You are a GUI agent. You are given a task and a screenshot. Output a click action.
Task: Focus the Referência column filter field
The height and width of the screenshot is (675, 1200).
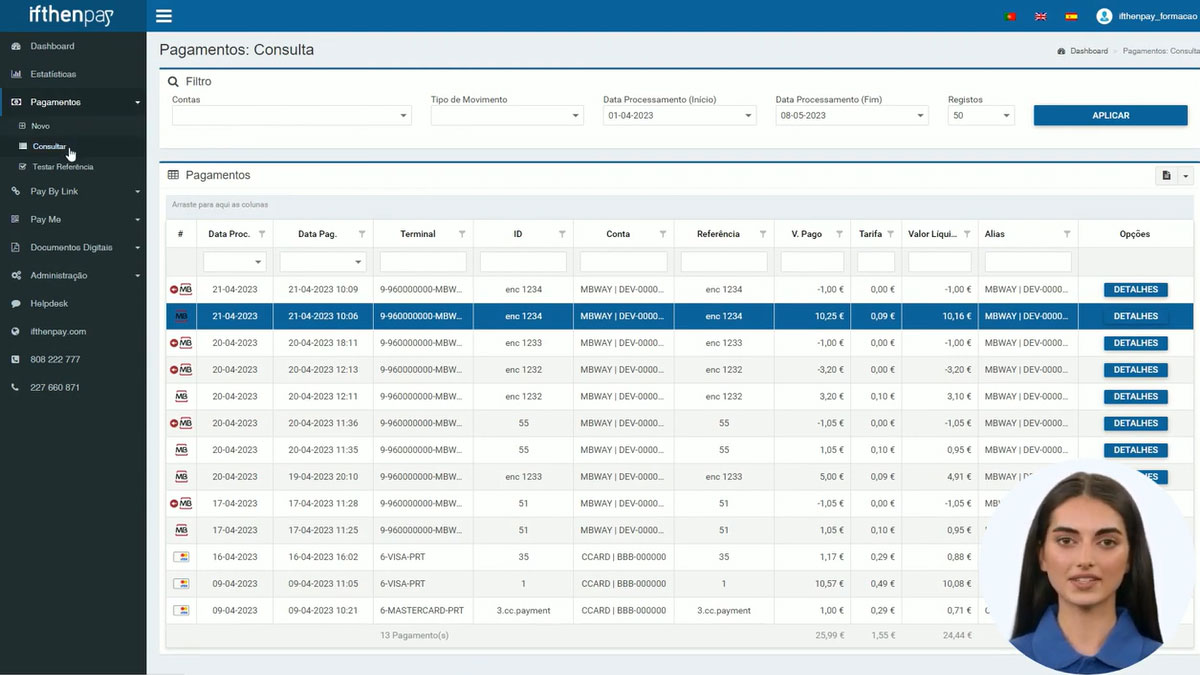pyautogui.click(x=724, y=262)
